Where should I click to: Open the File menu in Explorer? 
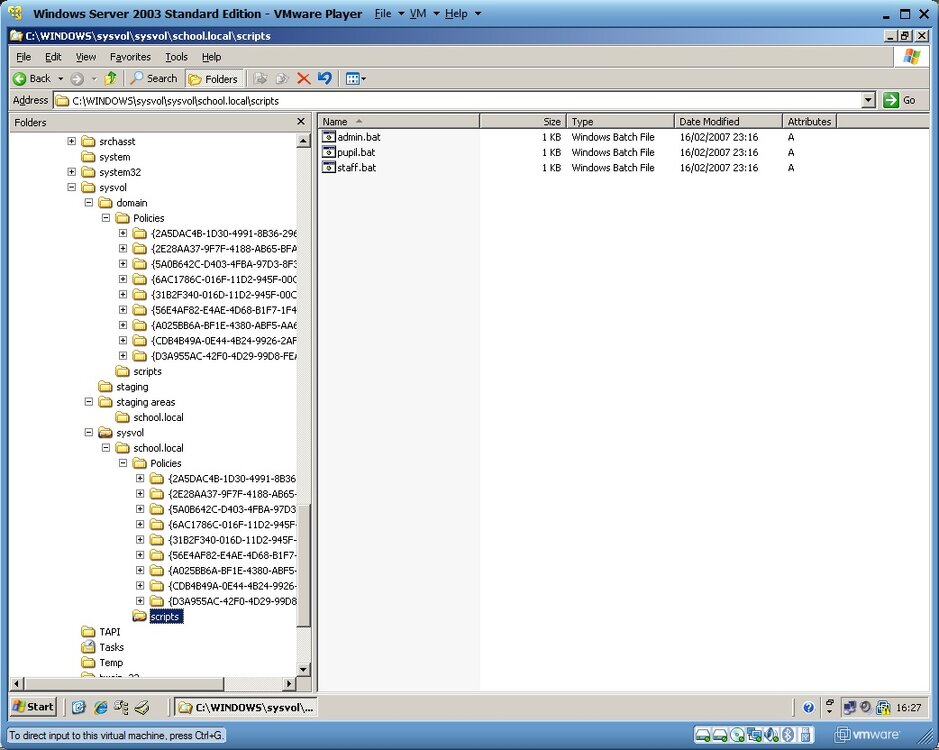click(23, 57)
